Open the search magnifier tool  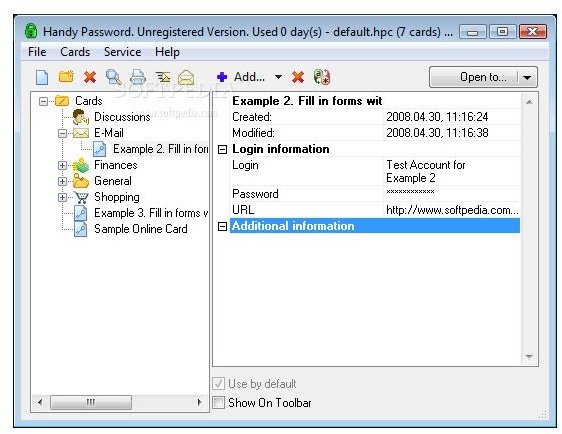(114, 77)
